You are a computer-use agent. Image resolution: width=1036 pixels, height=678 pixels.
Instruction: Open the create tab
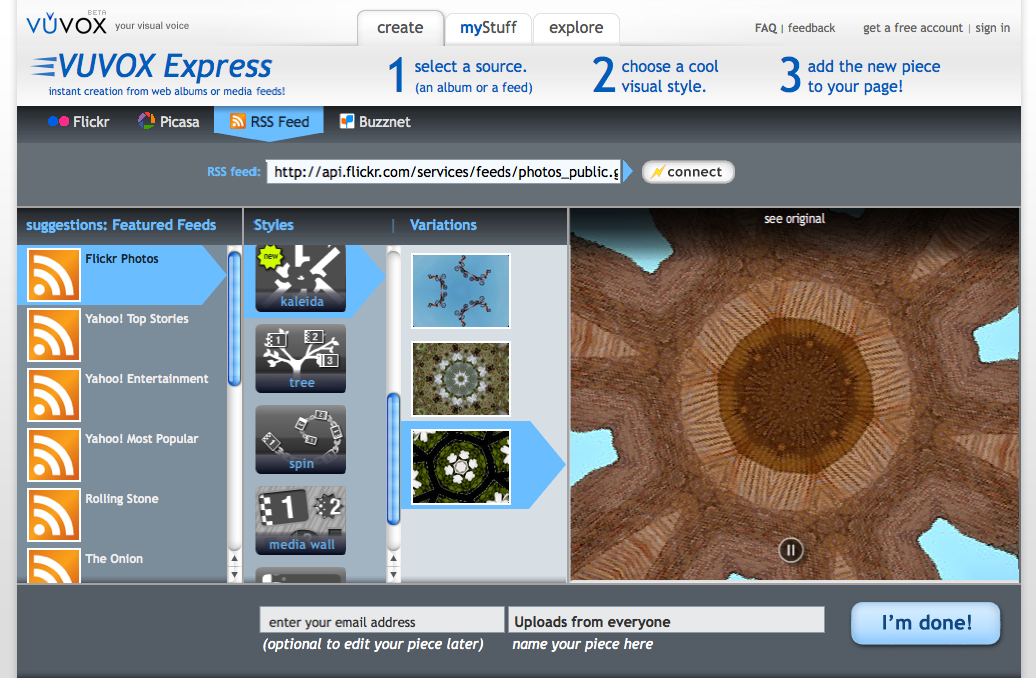coord(400,28)
